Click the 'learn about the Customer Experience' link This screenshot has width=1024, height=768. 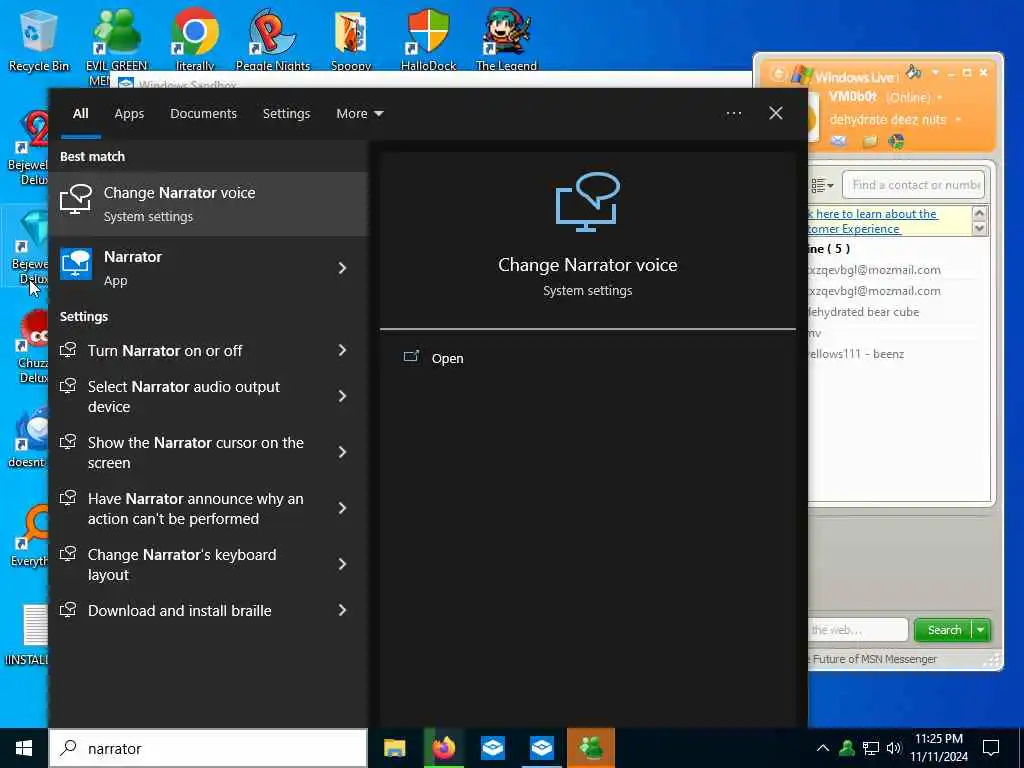872,221
